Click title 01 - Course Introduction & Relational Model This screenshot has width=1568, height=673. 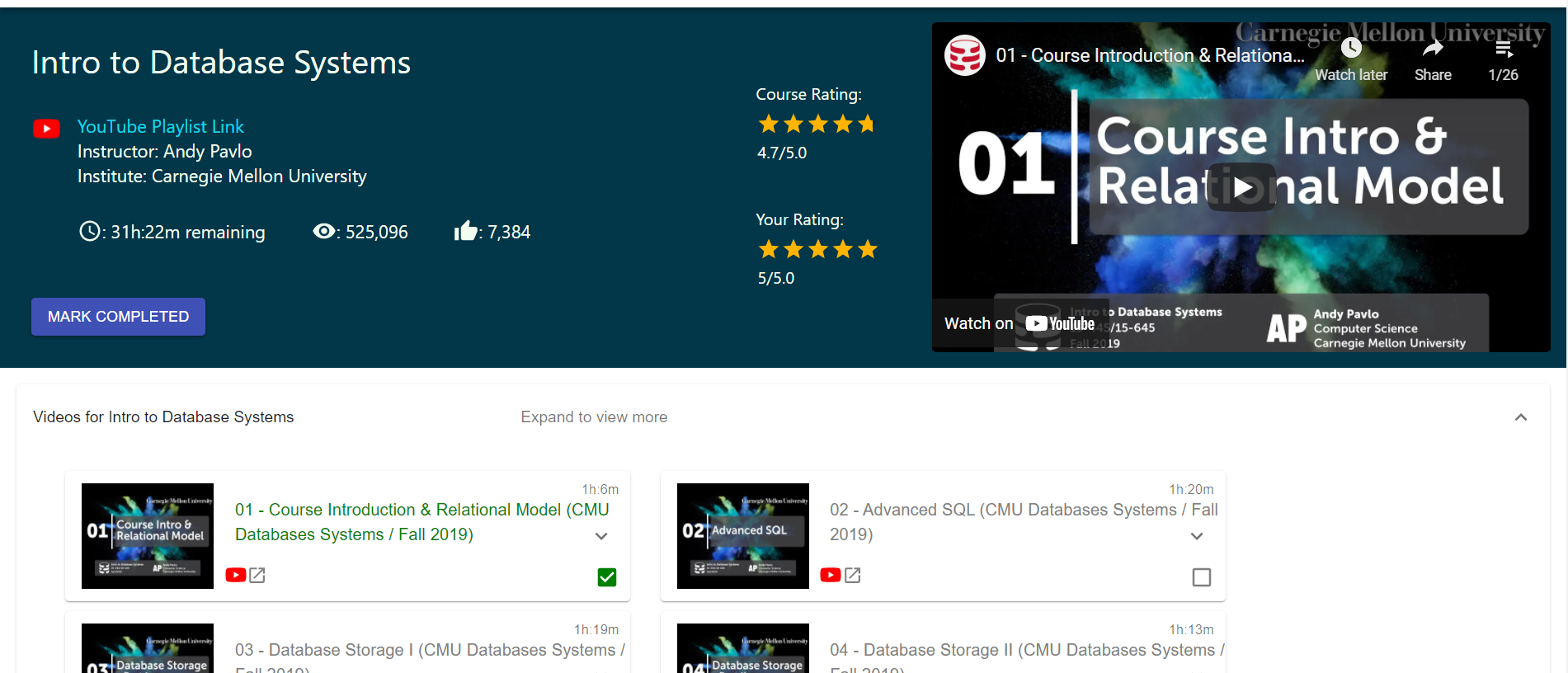[x=421, y=522]
